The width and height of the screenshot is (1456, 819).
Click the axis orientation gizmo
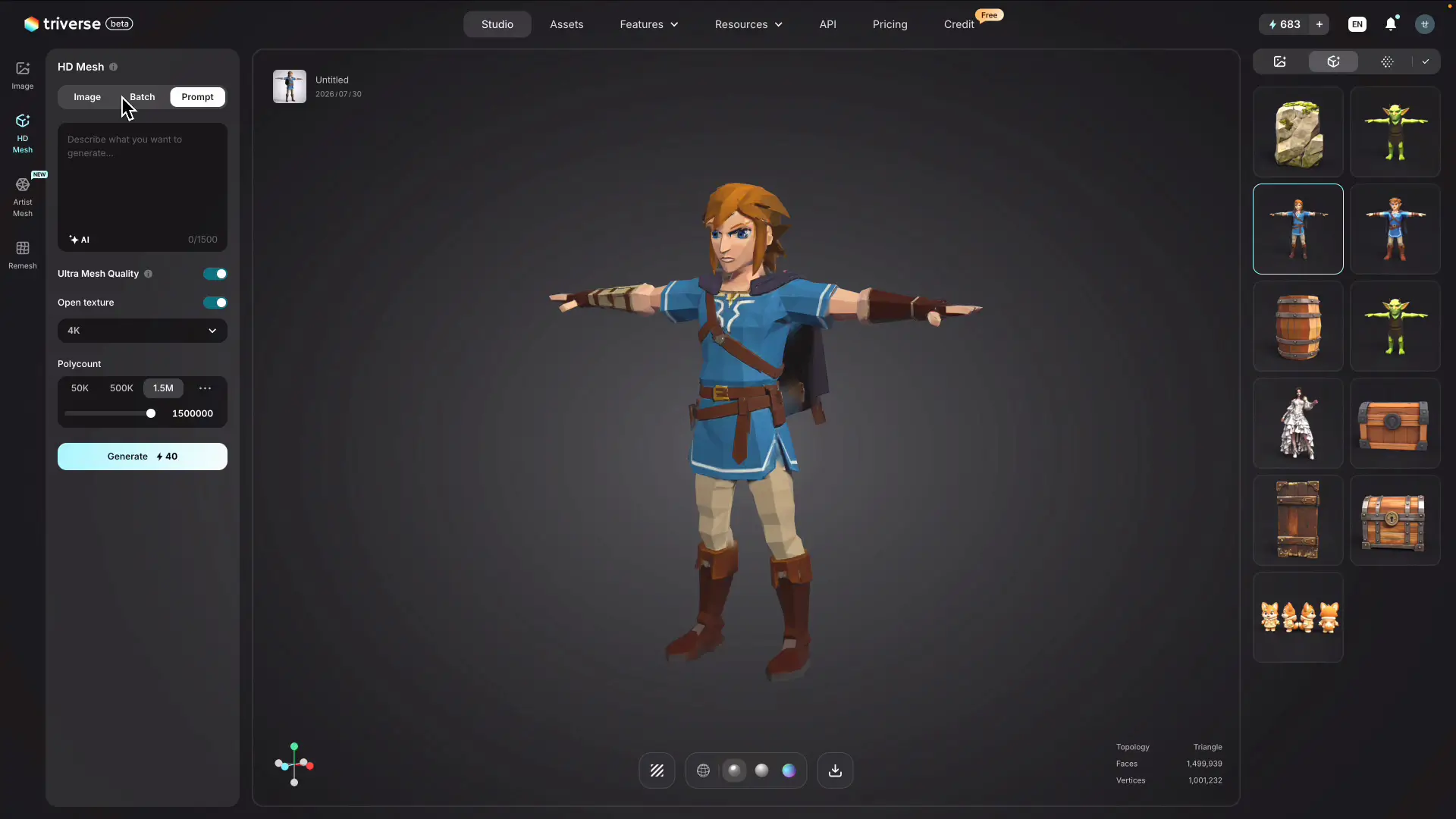coord(294,764)
